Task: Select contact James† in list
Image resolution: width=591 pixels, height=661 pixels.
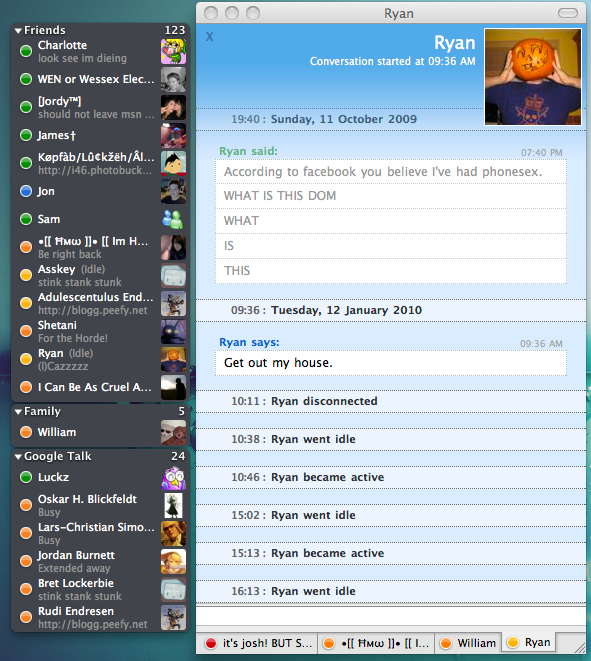Action: tap(100, 135)
